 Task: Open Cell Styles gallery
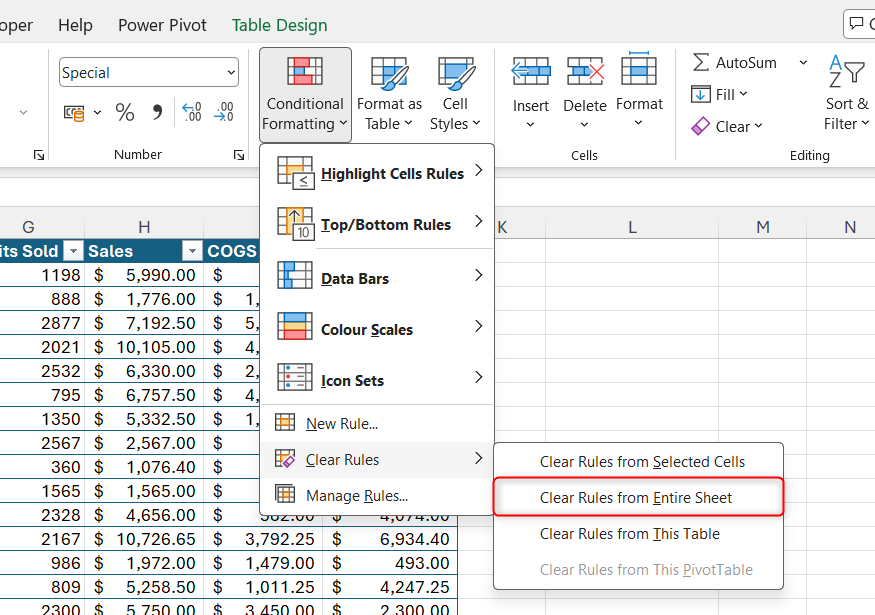click(x=455, y=94)
